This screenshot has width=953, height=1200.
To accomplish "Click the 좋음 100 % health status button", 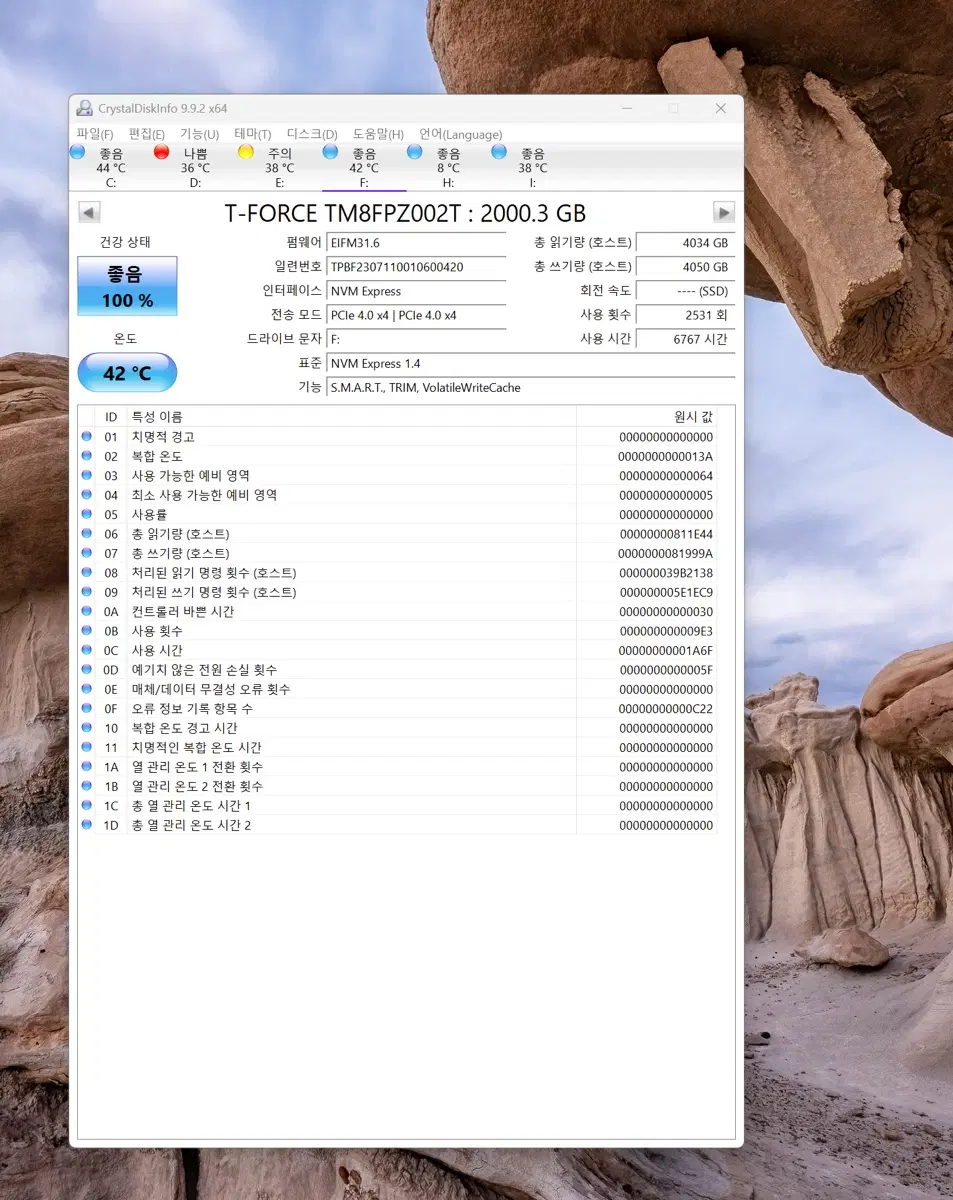I will [127, 286].
